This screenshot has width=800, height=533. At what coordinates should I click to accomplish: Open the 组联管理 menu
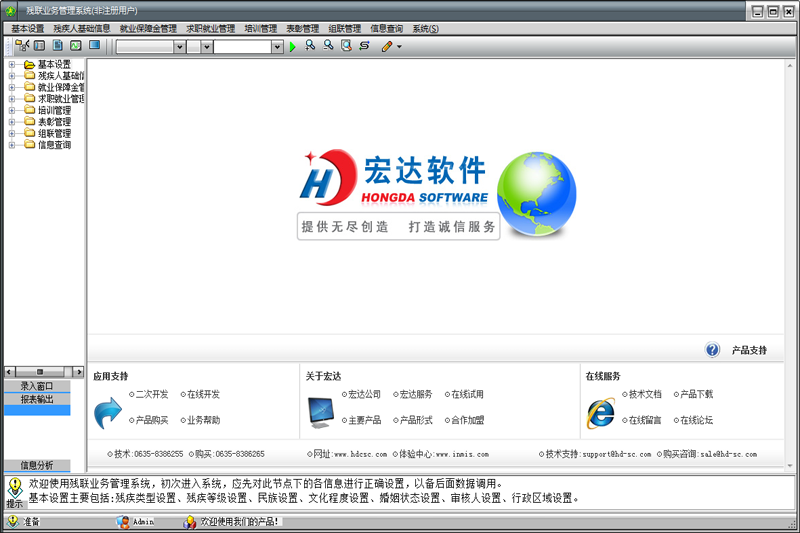(344, 29)
